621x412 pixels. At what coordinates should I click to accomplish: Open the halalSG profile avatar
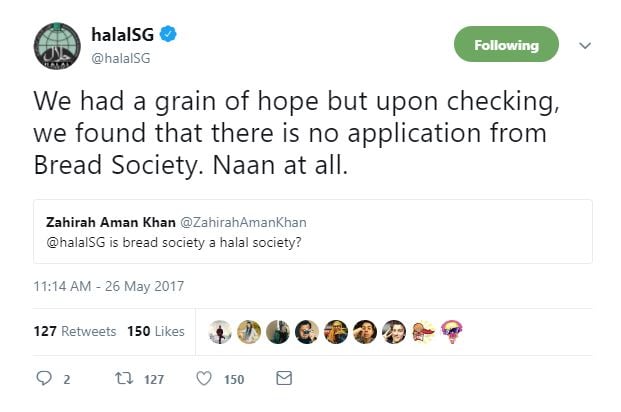58,49
